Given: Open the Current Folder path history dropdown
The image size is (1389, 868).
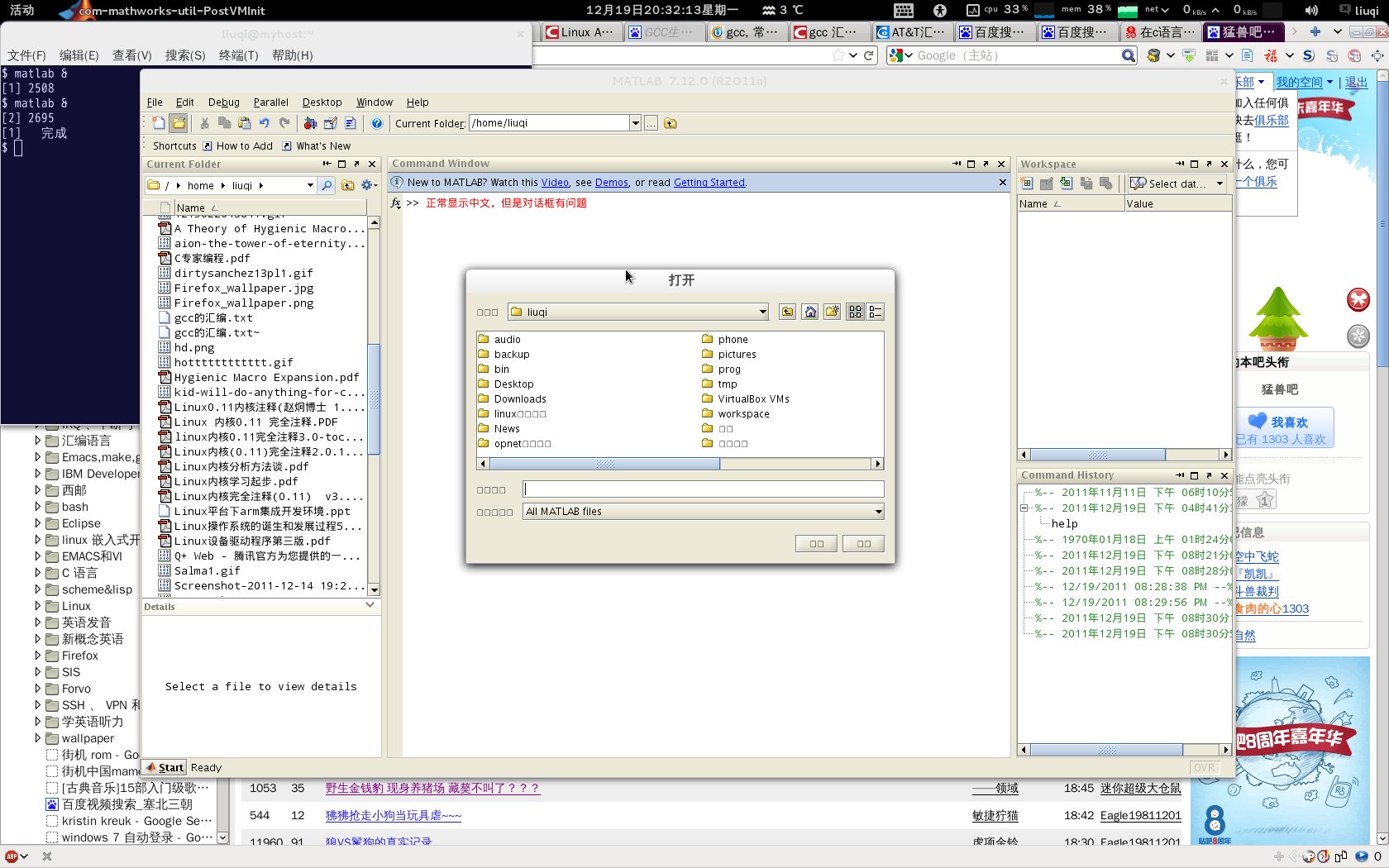Looking at the screenshot, I should [636, 123].
